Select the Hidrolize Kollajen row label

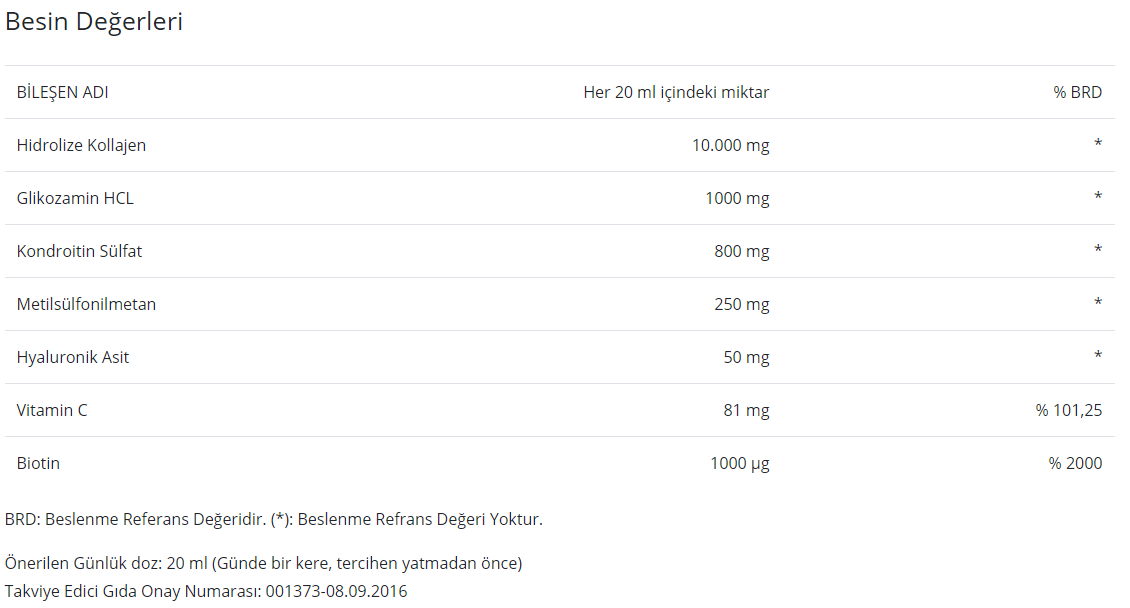[81, 146]
